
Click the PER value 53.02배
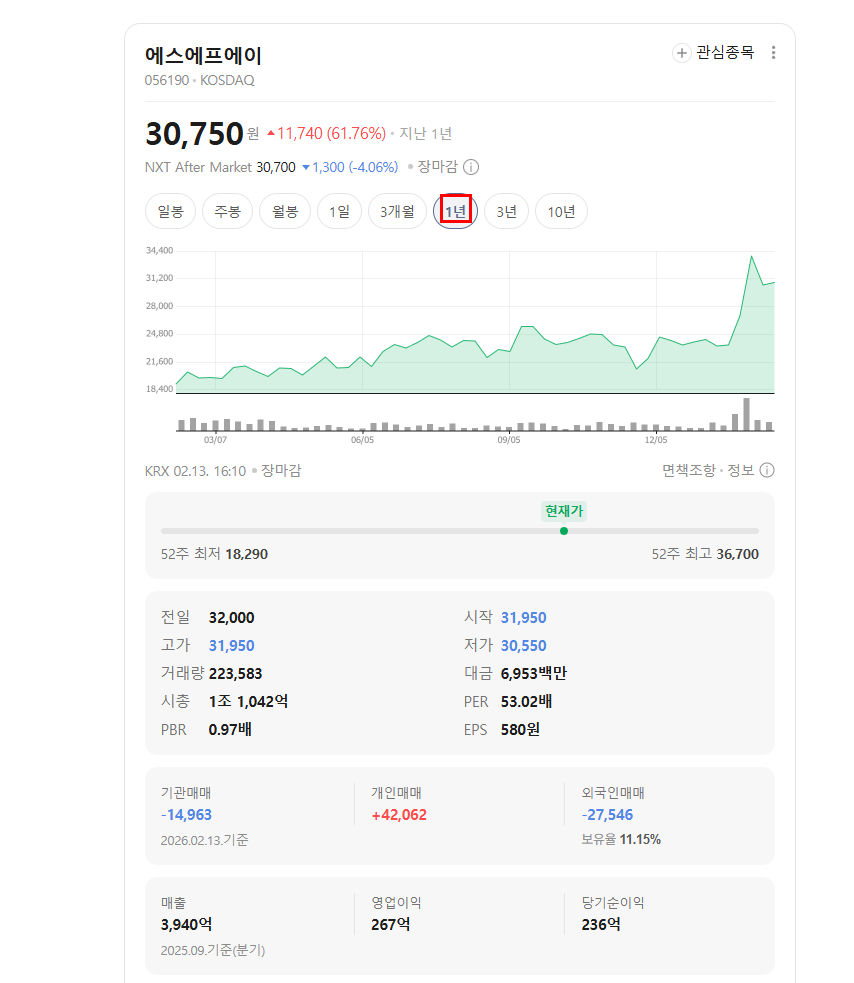click(526, 702)
